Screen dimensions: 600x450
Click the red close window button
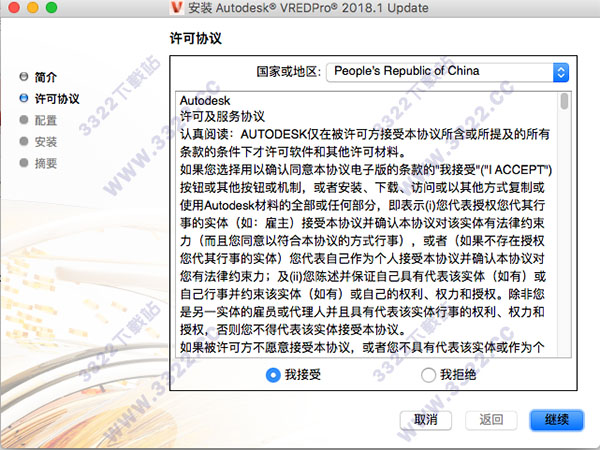tap(14, 7)
